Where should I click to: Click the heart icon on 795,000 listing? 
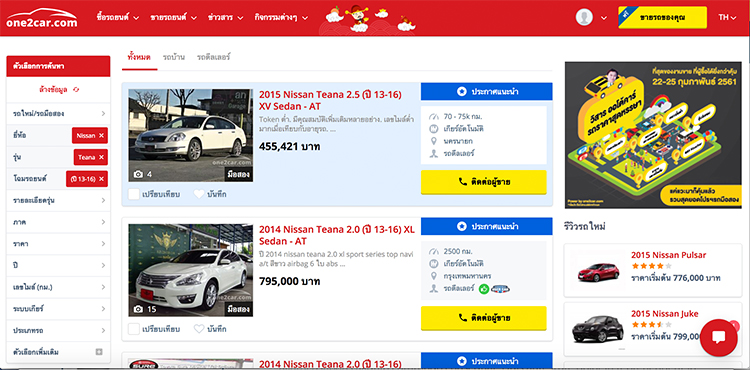[199, 329]
